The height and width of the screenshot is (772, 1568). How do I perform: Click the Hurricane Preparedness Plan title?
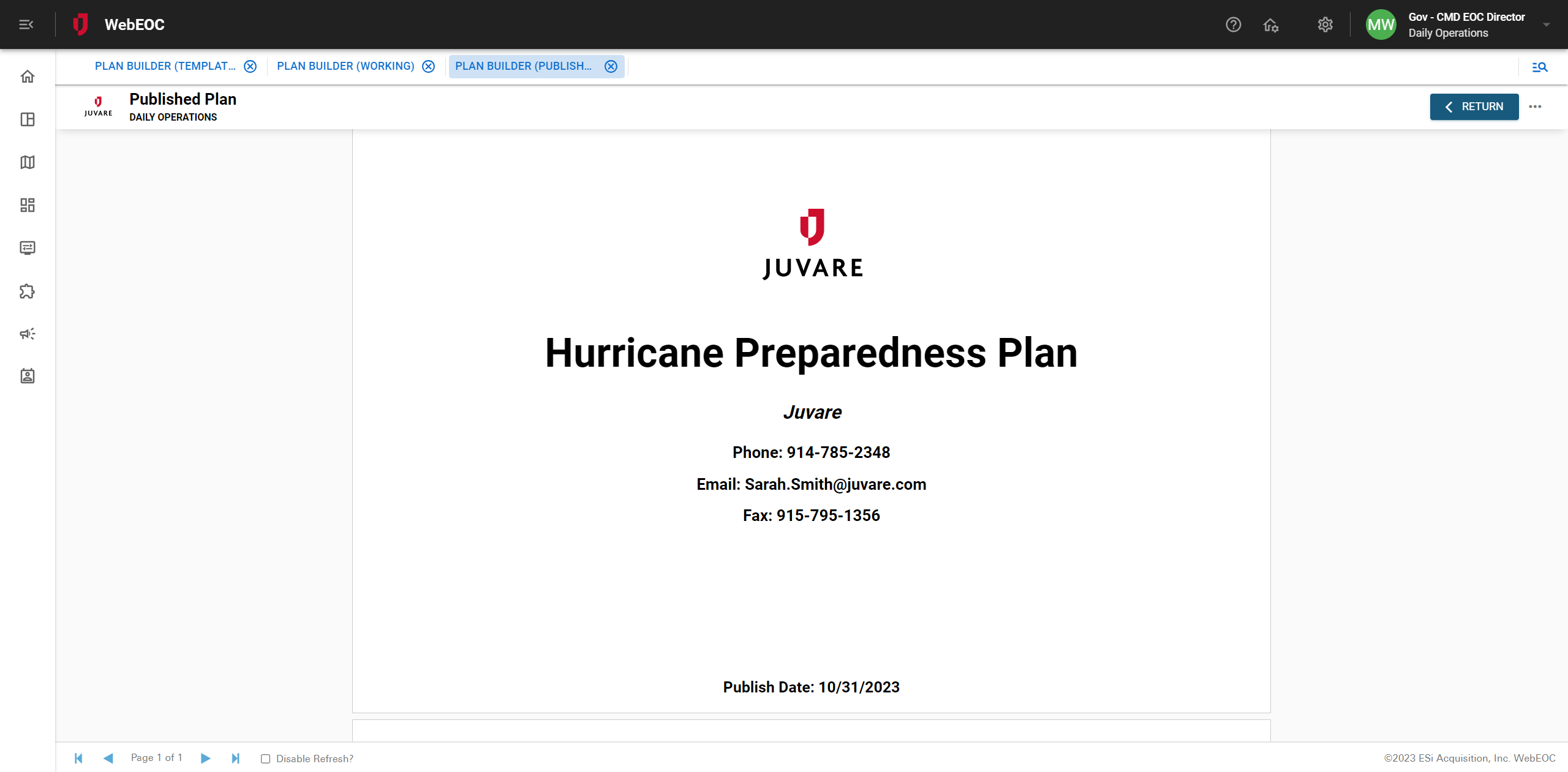tap(811, 353)
